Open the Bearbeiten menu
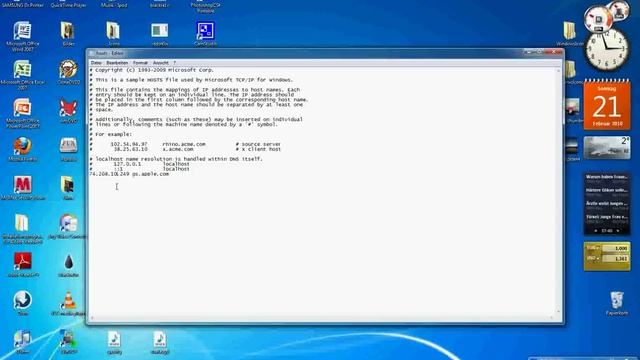The width and height of the screenshot is (640, 360). pyautogui.click(x=117, y=63)
